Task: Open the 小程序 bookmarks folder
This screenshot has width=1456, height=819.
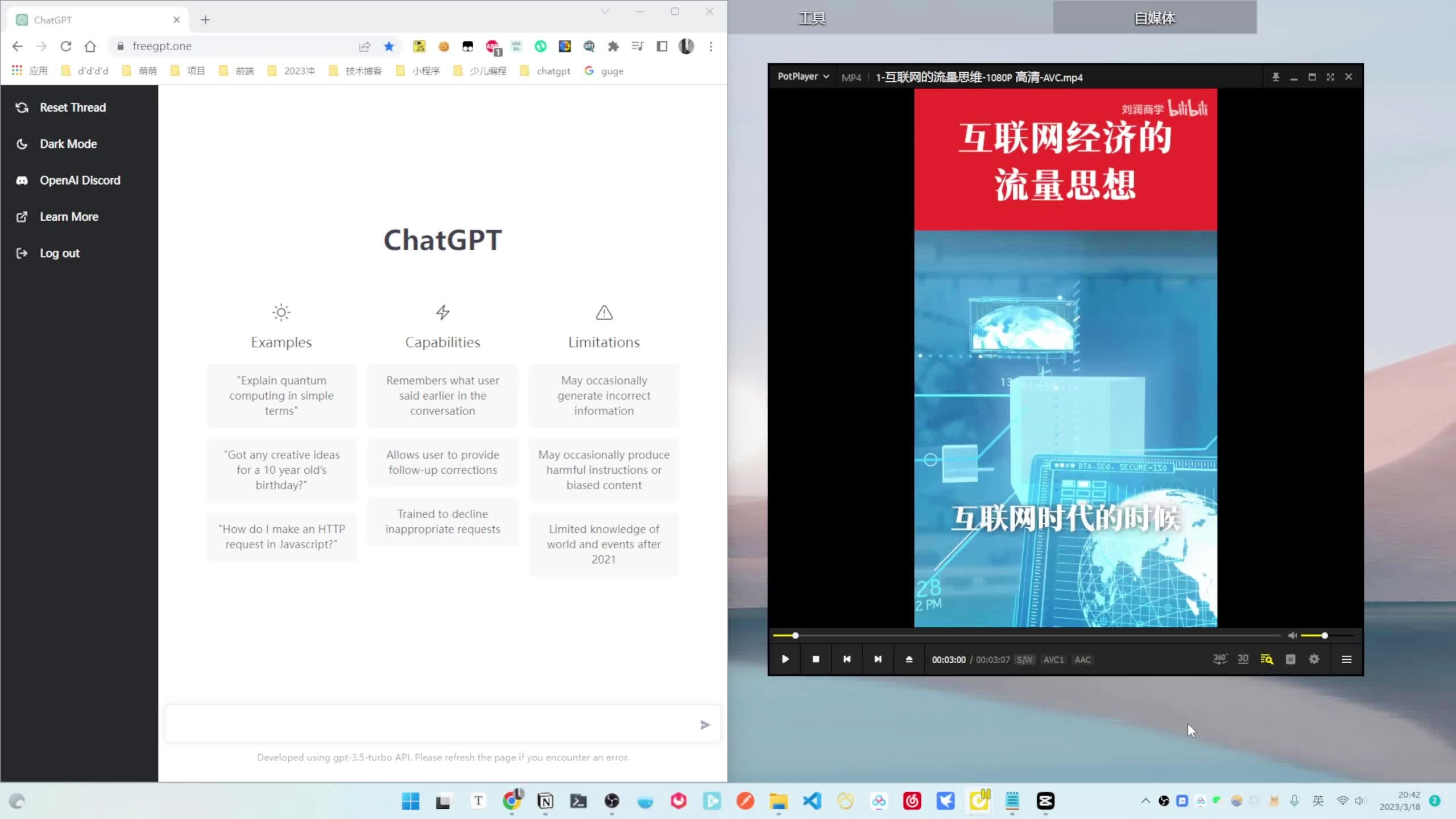Action: (418, 71)
